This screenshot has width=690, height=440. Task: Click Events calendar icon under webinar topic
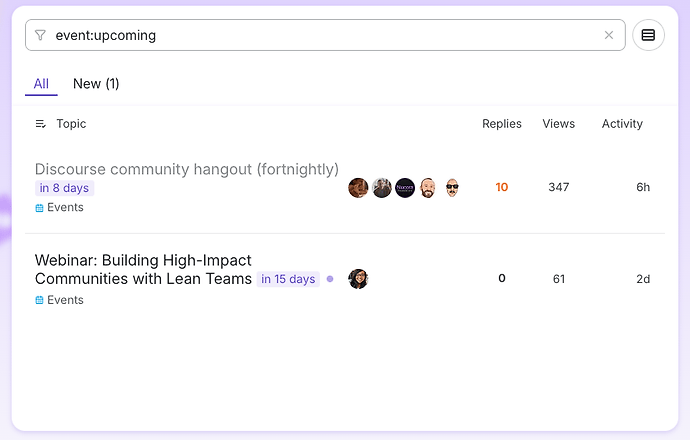(x=39, y=301)
